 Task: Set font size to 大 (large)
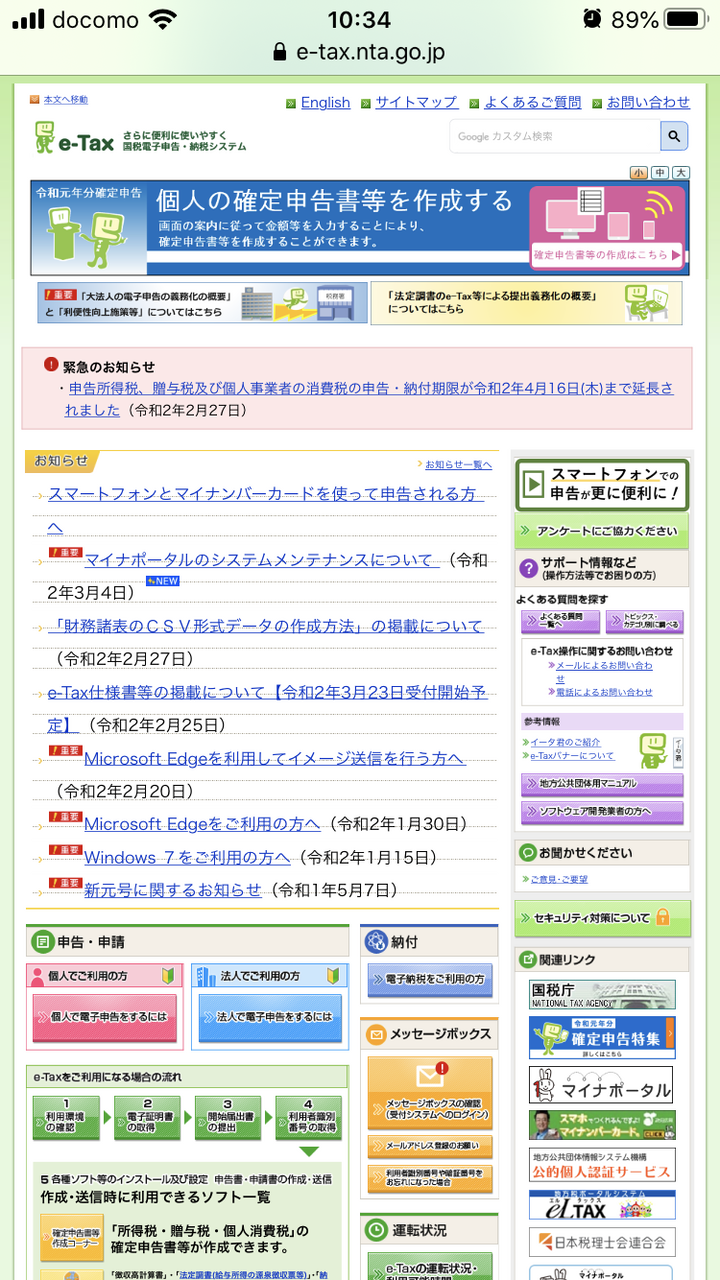coord(681,173)
